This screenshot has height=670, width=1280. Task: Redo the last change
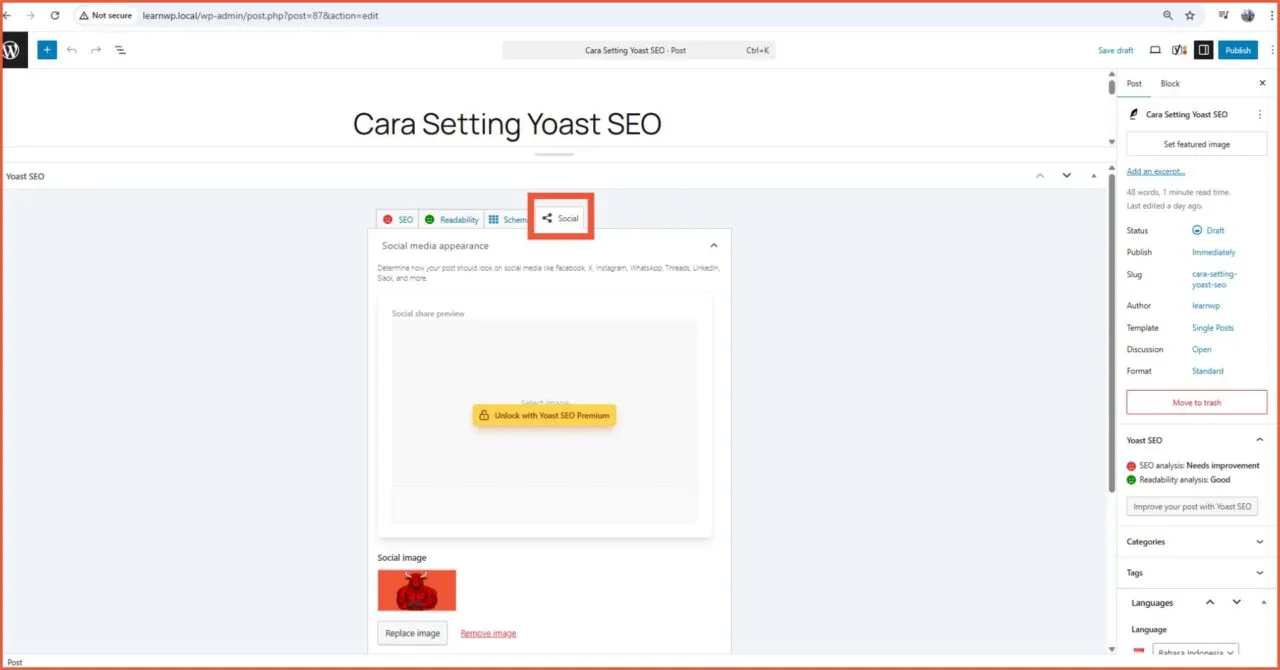click(95, 50)
